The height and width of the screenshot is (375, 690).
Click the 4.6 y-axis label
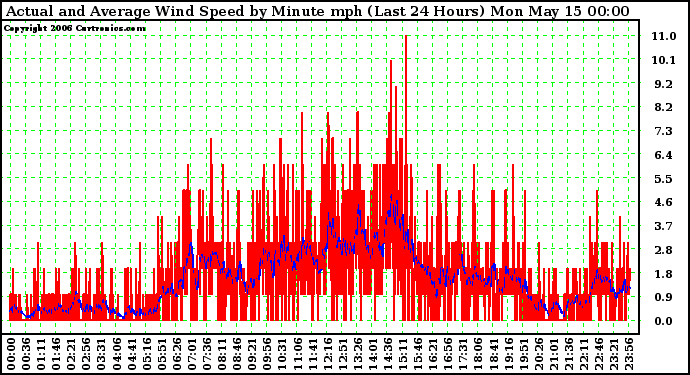(664, 202)
